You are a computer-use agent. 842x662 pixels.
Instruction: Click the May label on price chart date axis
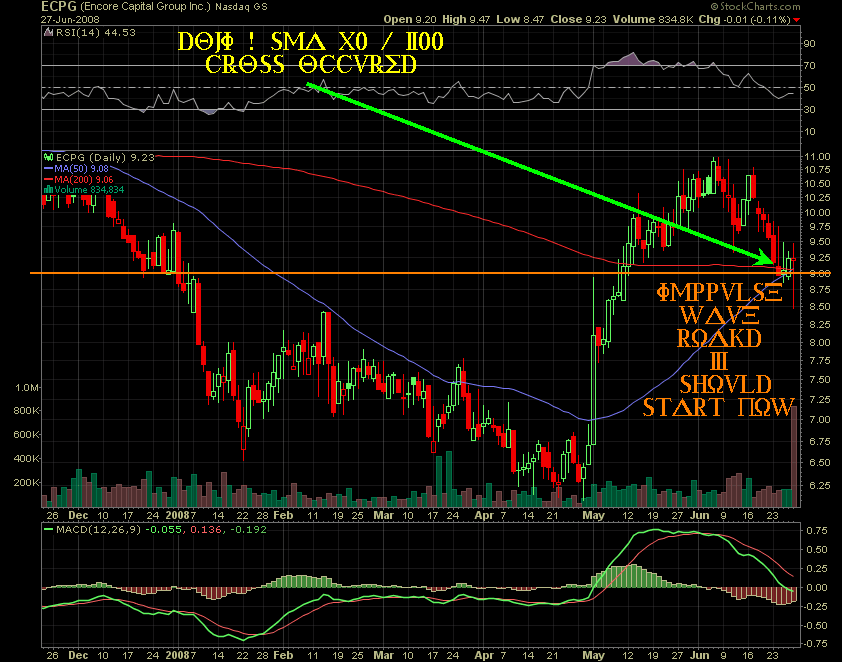pyautogui.click(x=593, y=515)
